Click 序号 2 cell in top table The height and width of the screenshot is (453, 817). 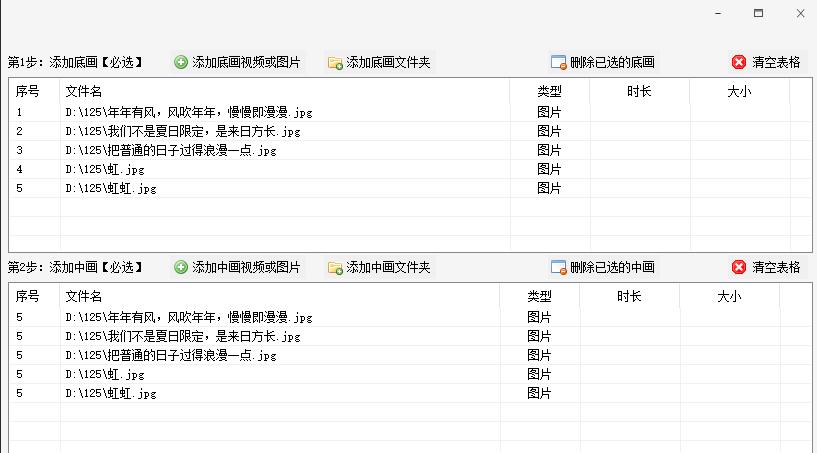[x=19, y=131]
